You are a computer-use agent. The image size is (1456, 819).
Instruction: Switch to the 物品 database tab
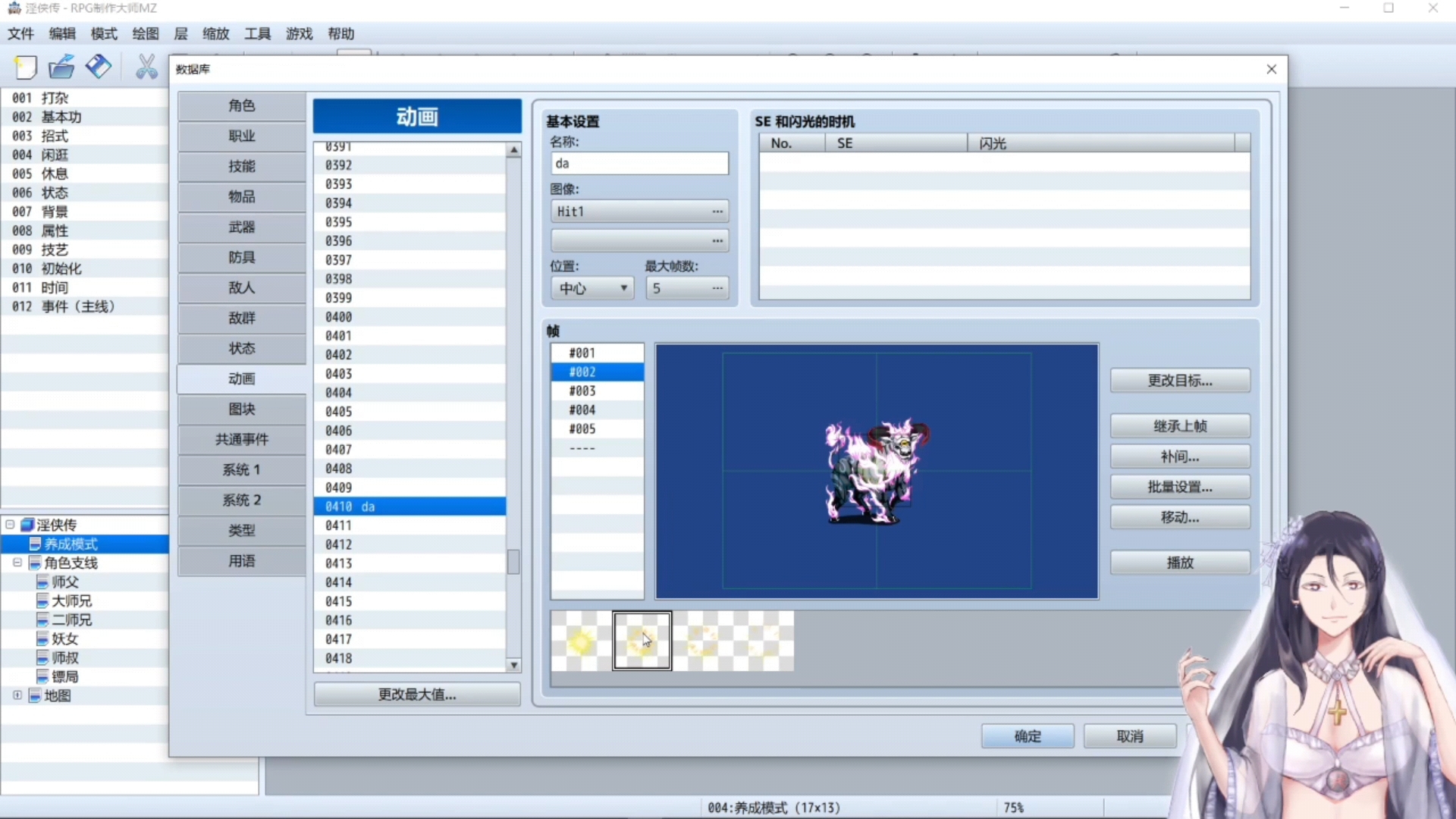pos(242,196)
